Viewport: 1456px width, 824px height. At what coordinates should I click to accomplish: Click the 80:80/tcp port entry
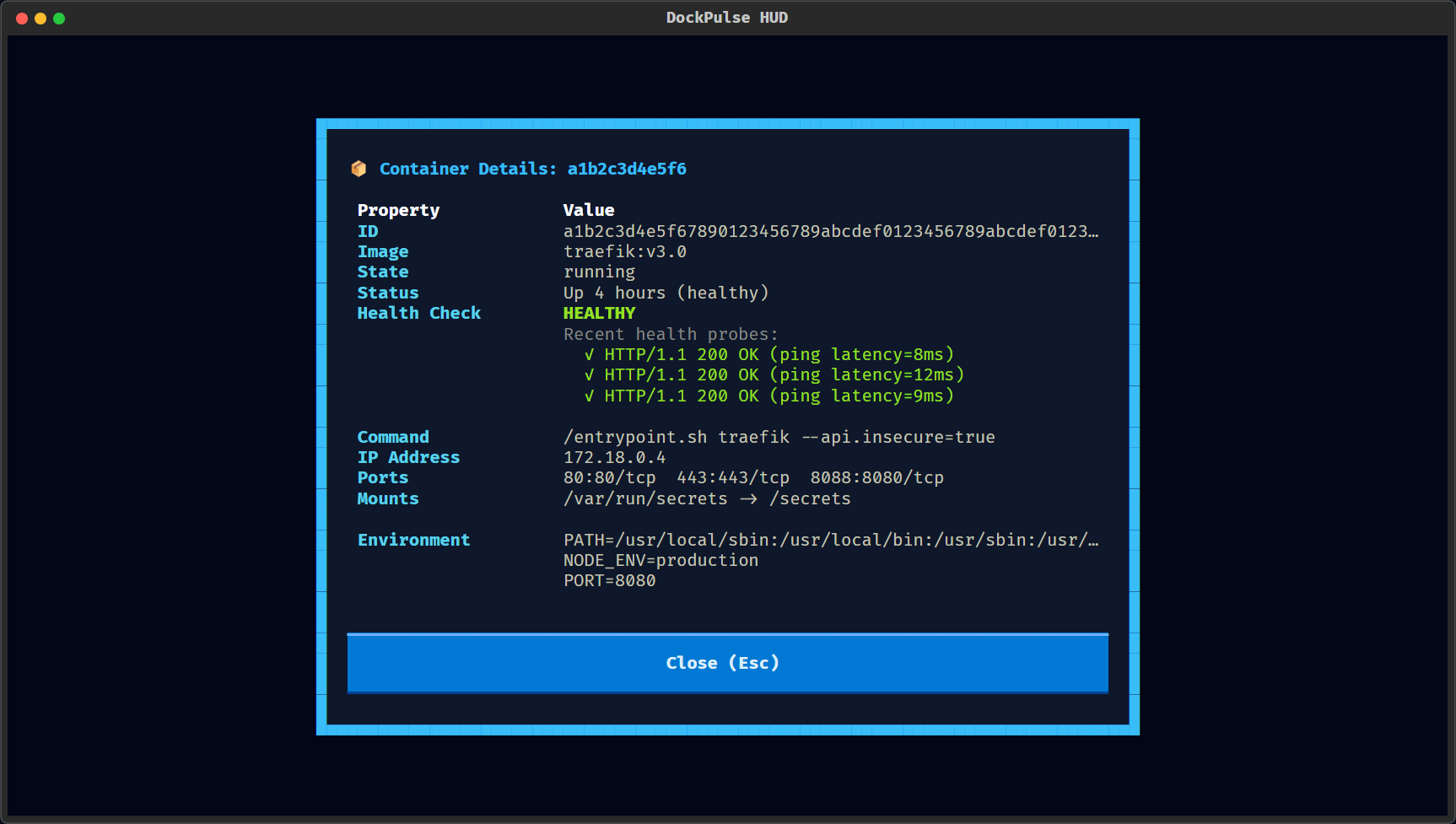coord(610,477)
